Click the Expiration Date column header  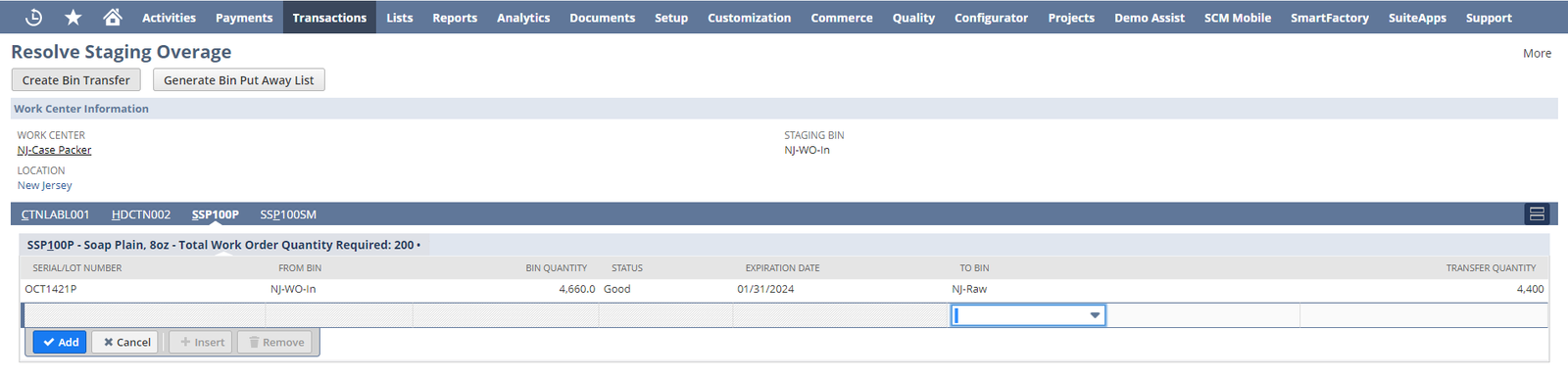(x=782, y=267)
